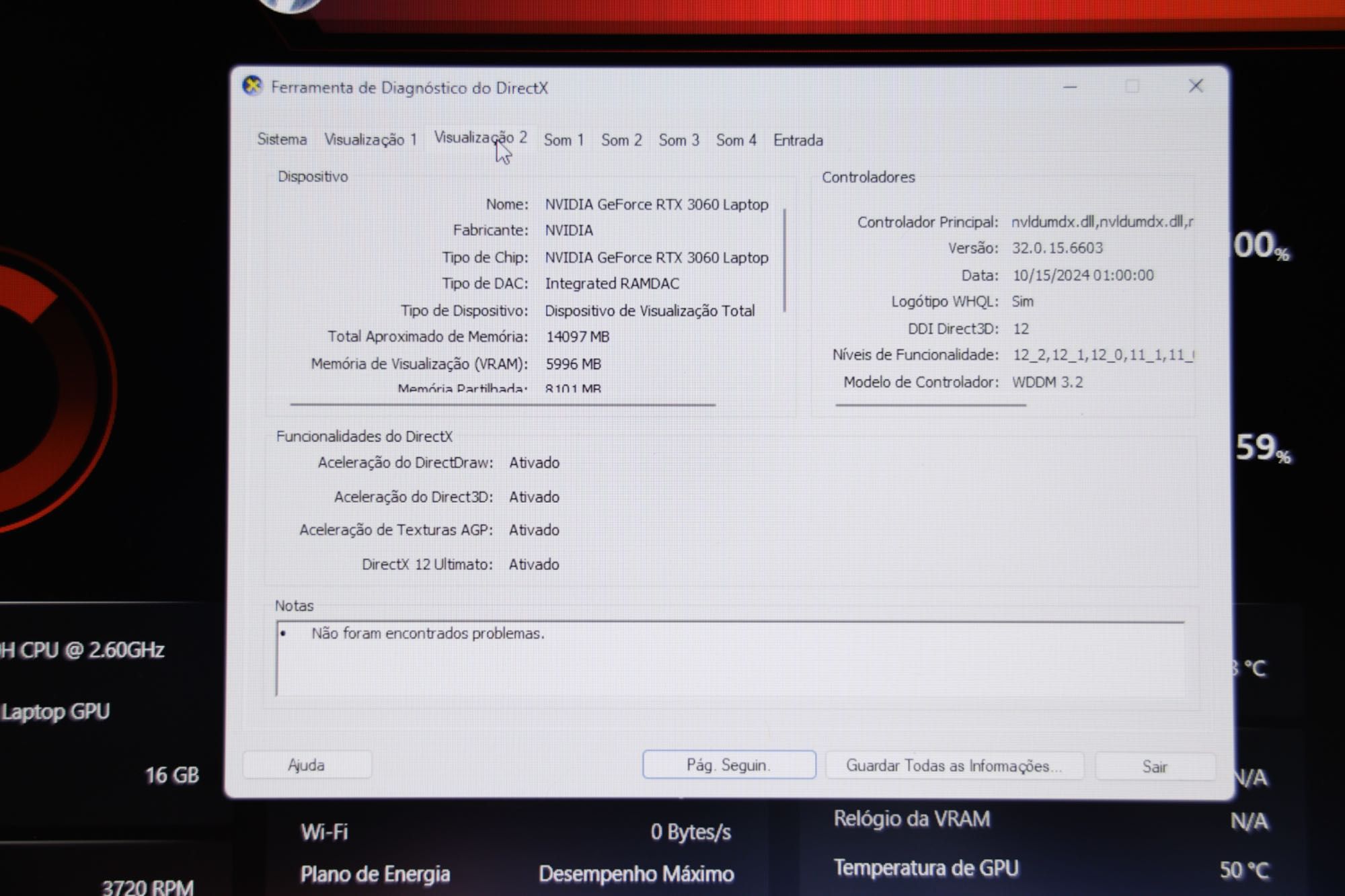Click the Controlador Principal nvldumdx.dll value
The height and width of the screenshot is (896, 1345).
click(x=1102, y=221)
